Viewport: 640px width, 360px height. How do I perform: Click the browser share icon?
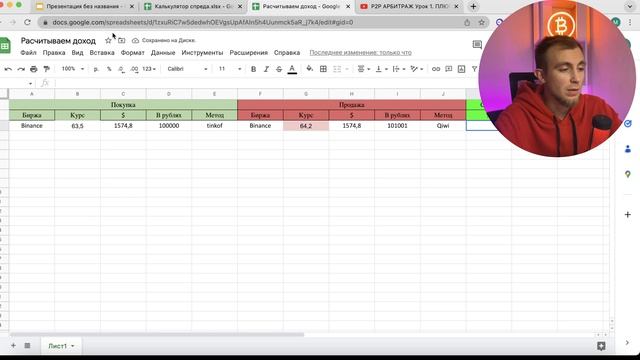click(467, 22)
